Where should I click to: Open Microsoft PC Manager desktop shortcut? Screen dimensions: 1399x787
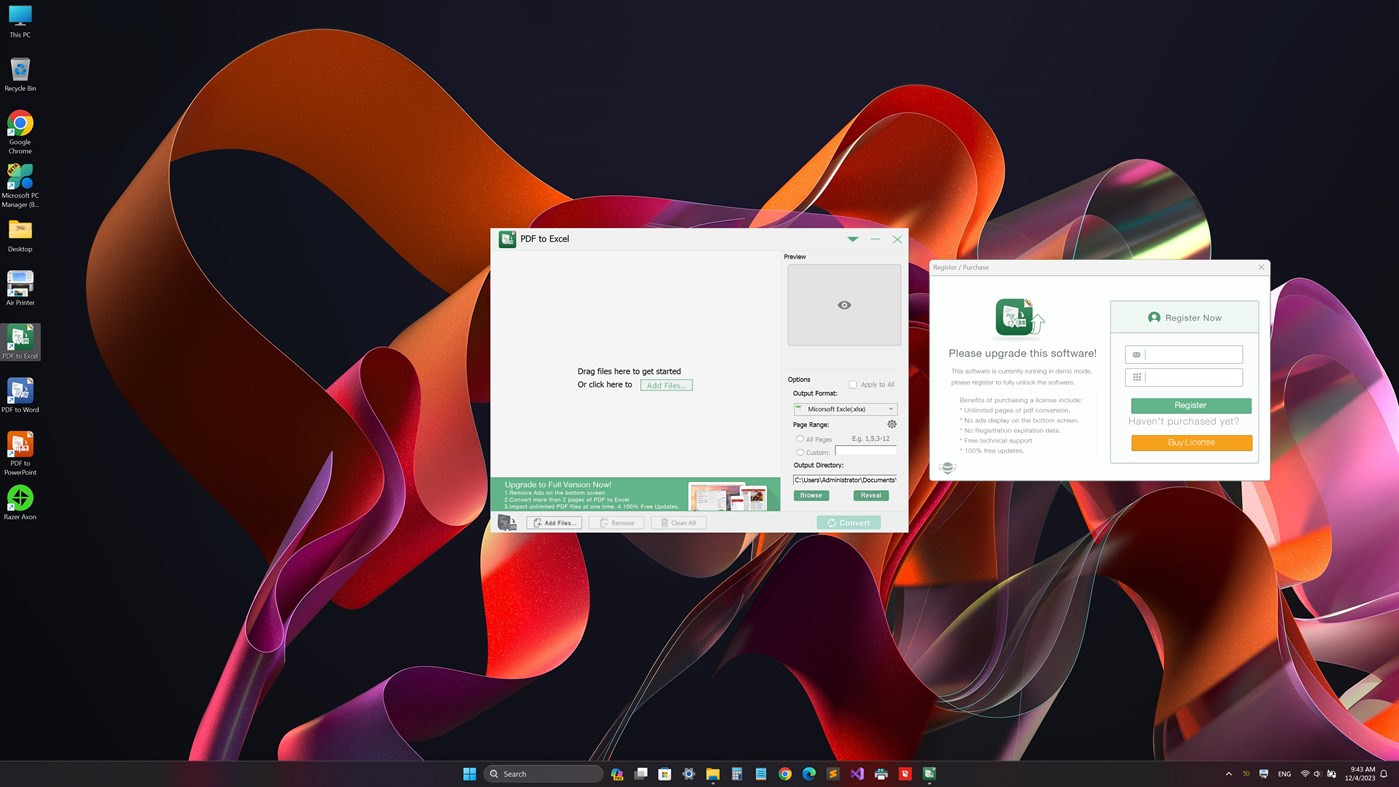point(20,185)
